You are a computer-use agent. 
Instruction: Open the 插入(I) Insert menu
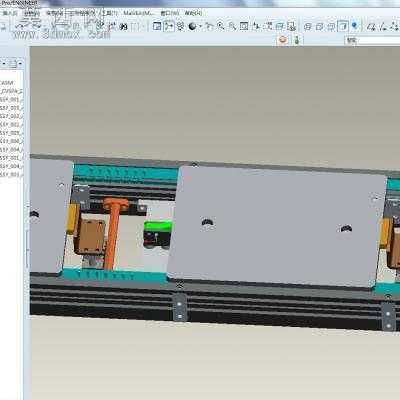10,13
